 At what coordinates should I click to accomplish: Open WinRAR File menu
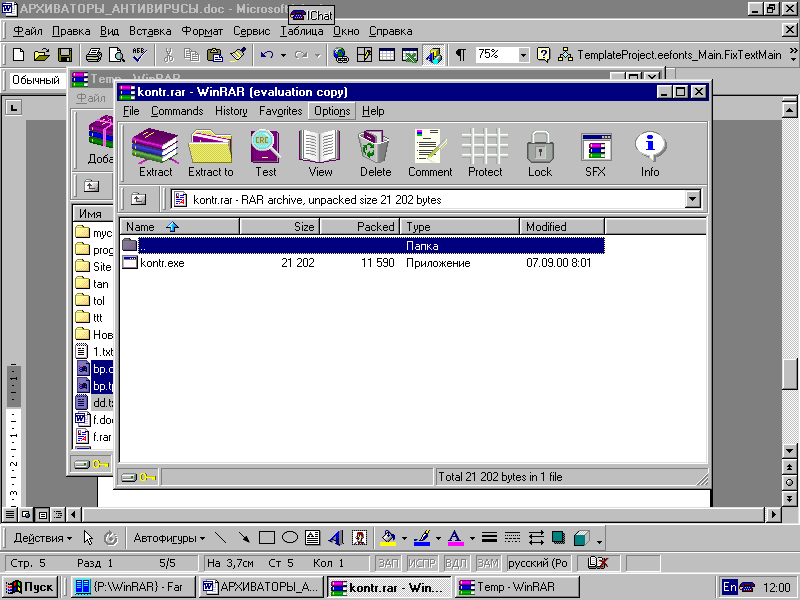tap(131, 111)
